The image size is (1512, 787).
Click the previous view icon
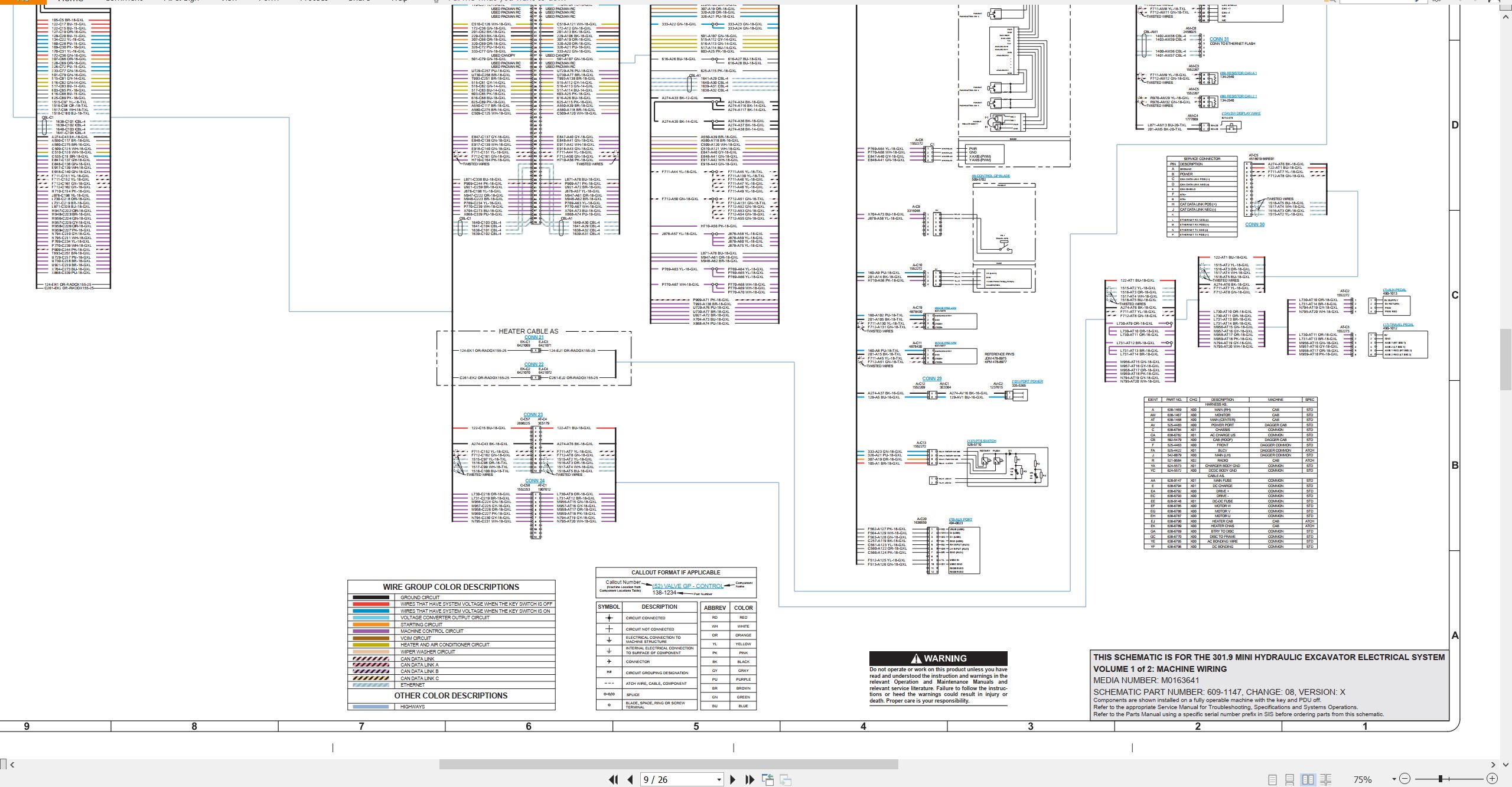(x=768, y=780)
